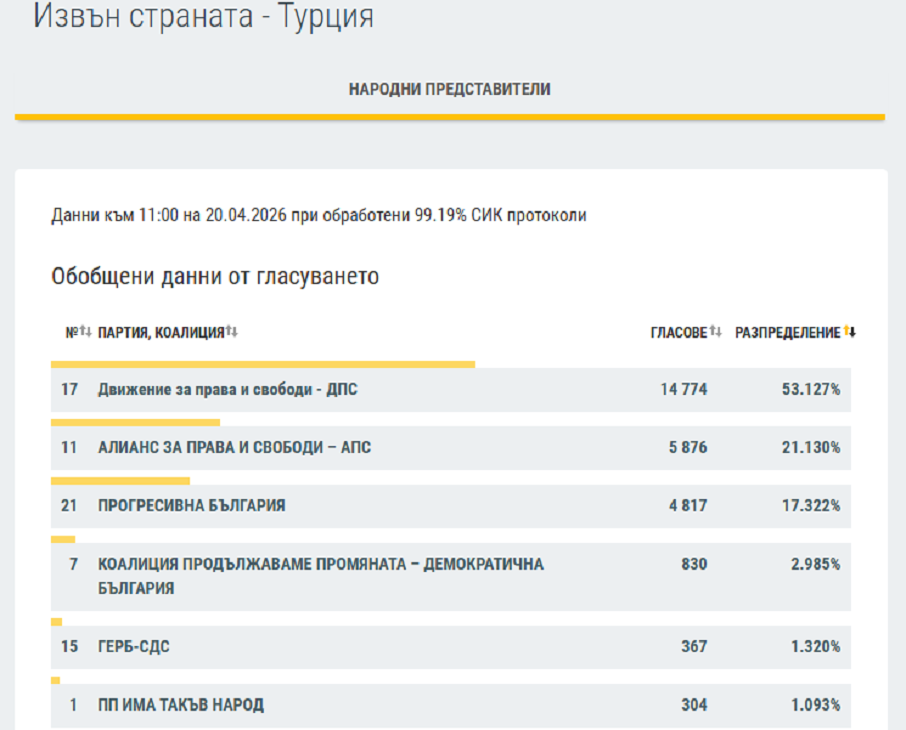Click the 53.127% distribution value
This screenshot has width=906, height=730.
coord(810,390)
